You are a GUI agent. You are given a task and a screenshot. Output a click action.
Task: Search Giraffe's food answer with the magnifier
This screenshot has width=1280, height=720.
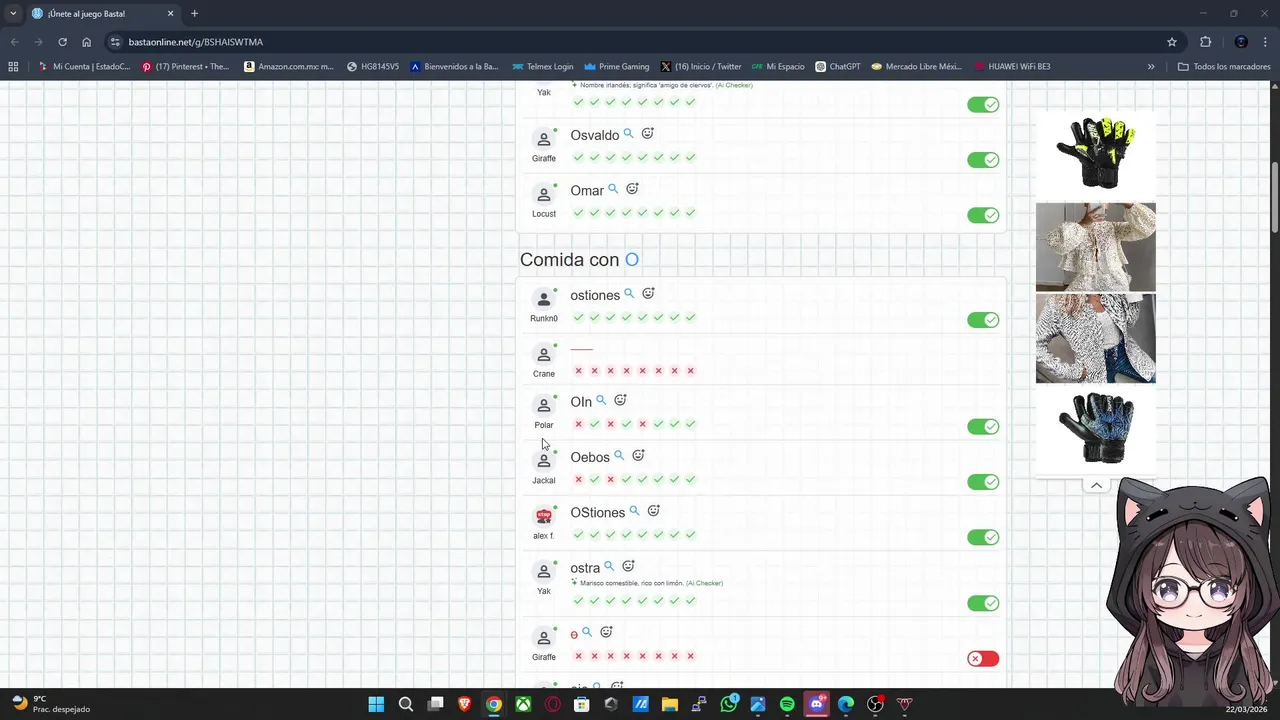pos(587,632)
